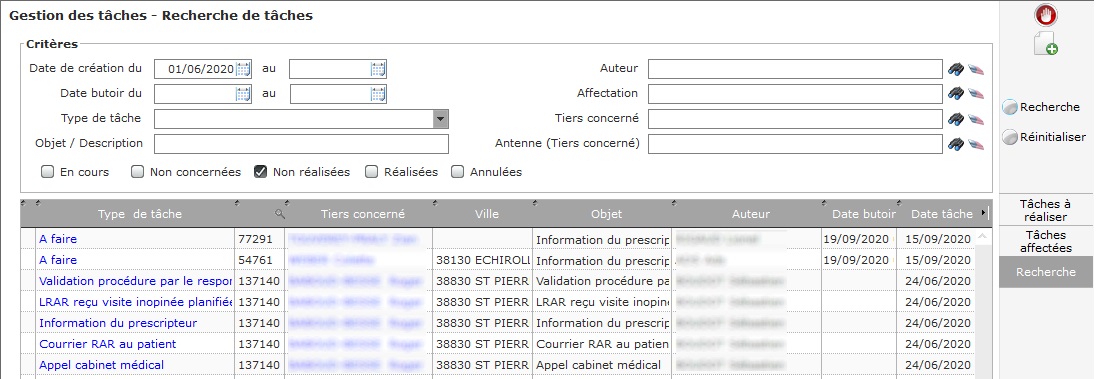Click the Ville column header
1096x379 pixels.
coord(486,214)
